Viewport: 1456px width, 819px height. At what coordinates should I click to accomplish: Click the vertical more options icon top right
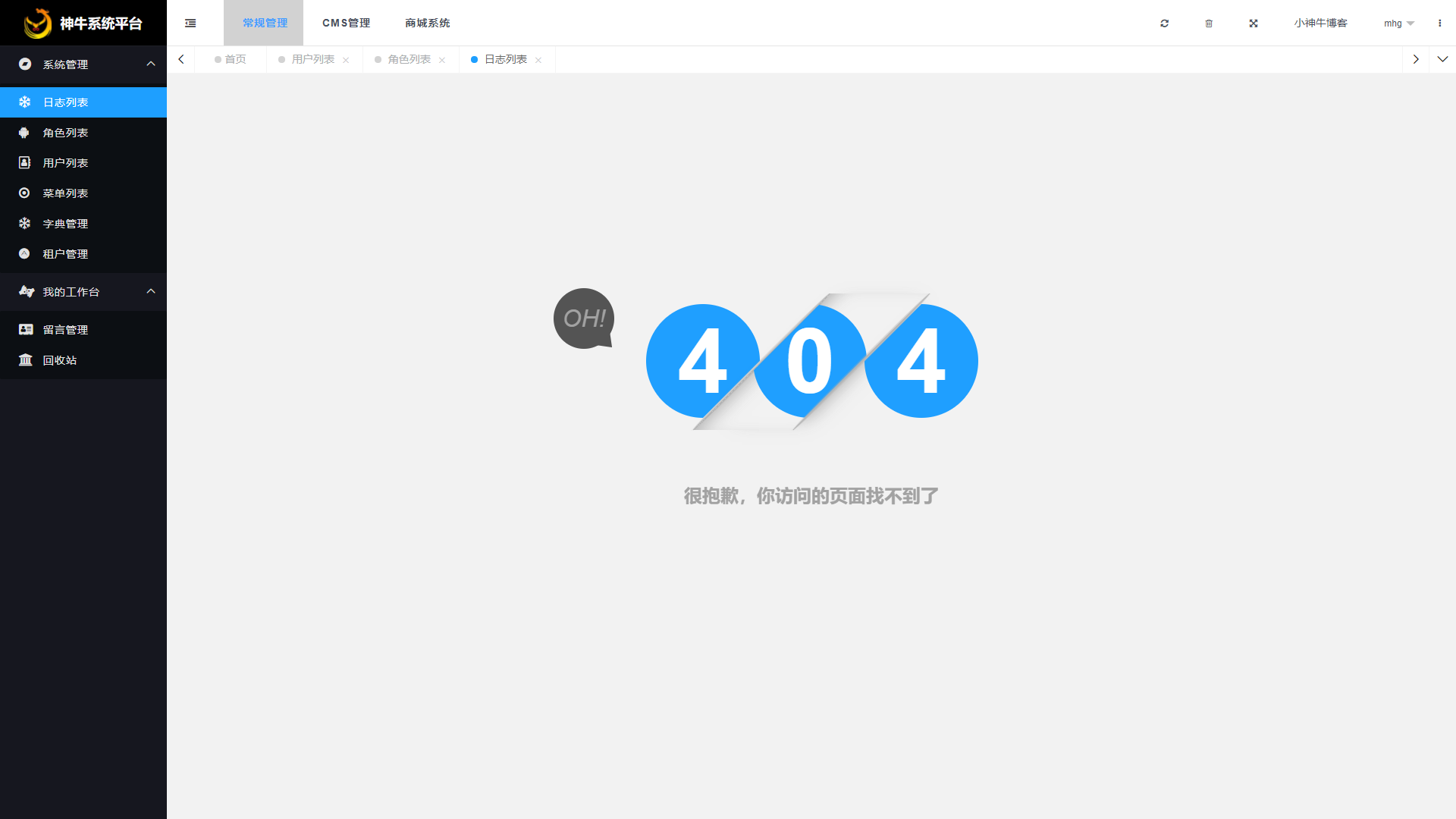(x=1439, y=23)
